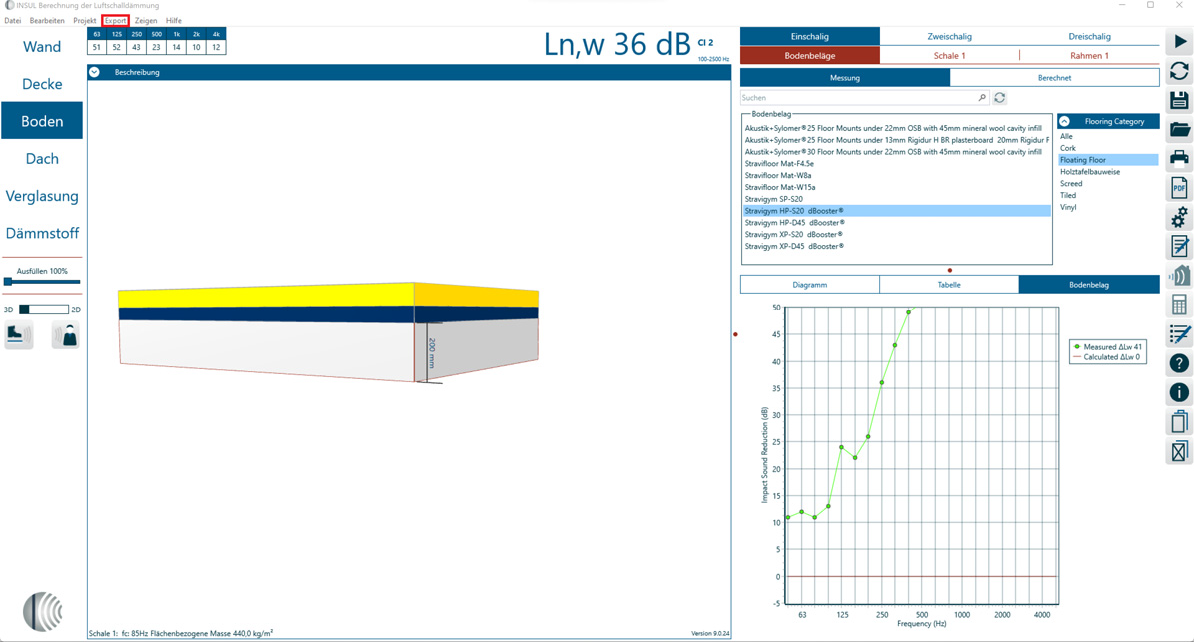Open the Datei menu
The height and width of the screenshot is (642, 1194).
pos(13,21)
